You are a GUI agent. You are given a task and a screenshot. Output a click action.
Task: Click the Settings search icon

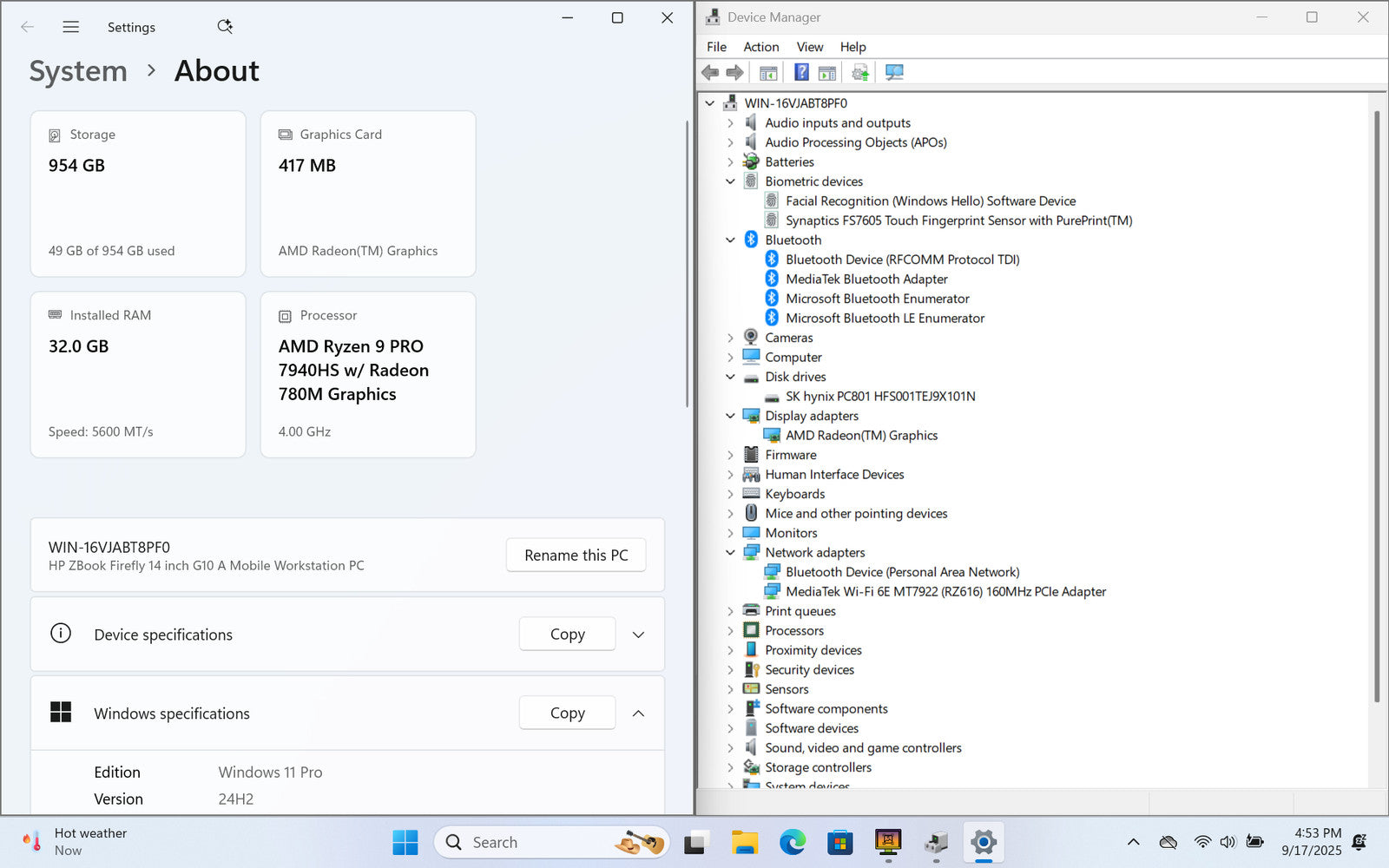[225, 27]
